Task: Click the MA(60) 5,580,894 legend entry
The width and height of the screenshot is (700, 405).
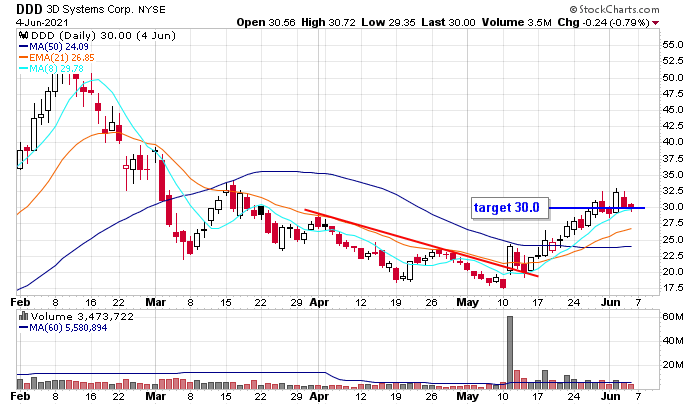Action: click(x=63, y=328)
